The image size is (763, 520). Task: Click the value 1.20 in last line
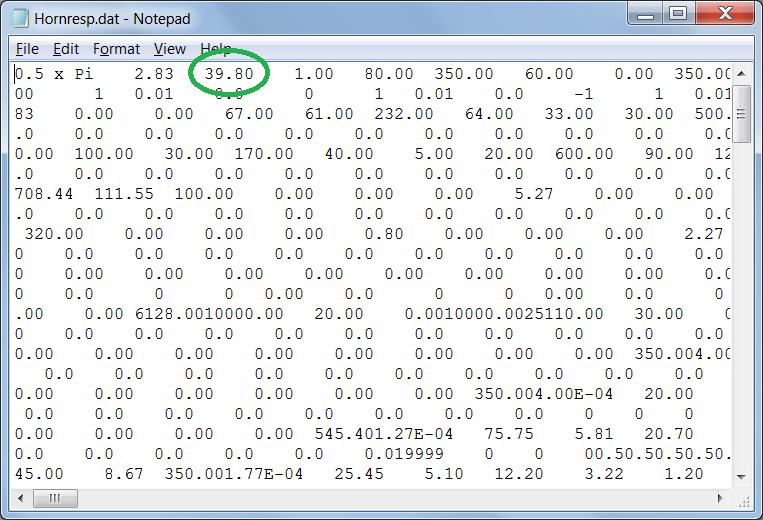pos(684,473)
